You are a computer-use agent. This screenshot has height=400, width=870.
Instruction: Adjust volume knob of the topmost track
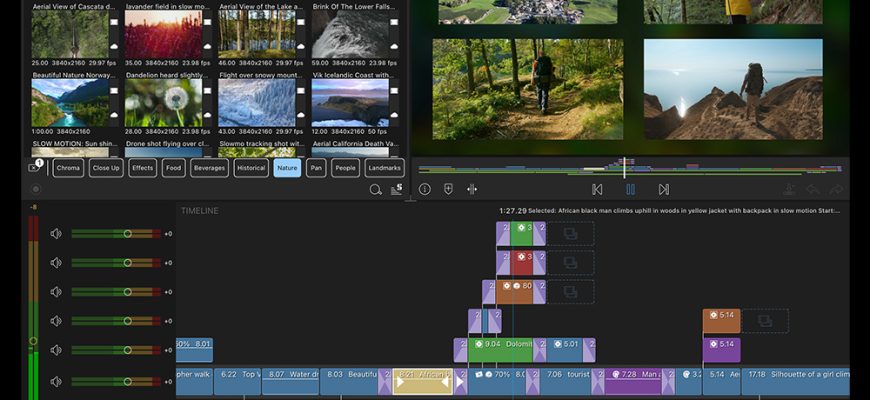tap(128, 234)
